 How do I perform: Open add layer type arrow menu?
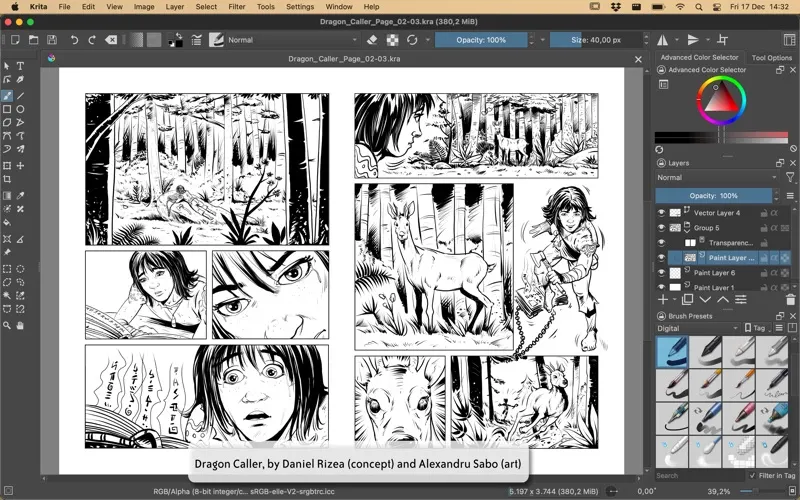674,299
